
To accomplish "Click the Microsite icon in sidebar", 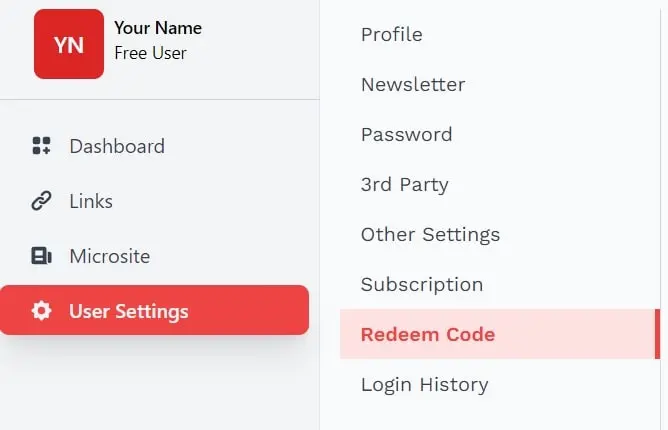I will [41, 256].
